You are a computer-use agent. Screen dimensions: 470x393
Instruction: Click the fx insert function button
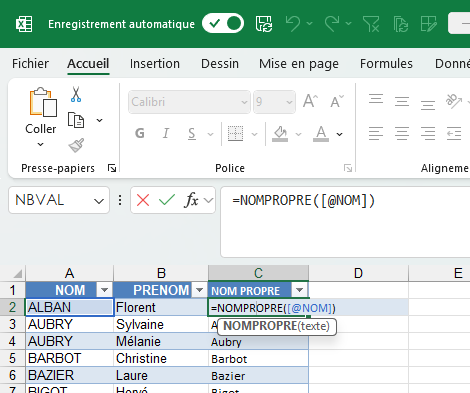[x=191, y=200]
